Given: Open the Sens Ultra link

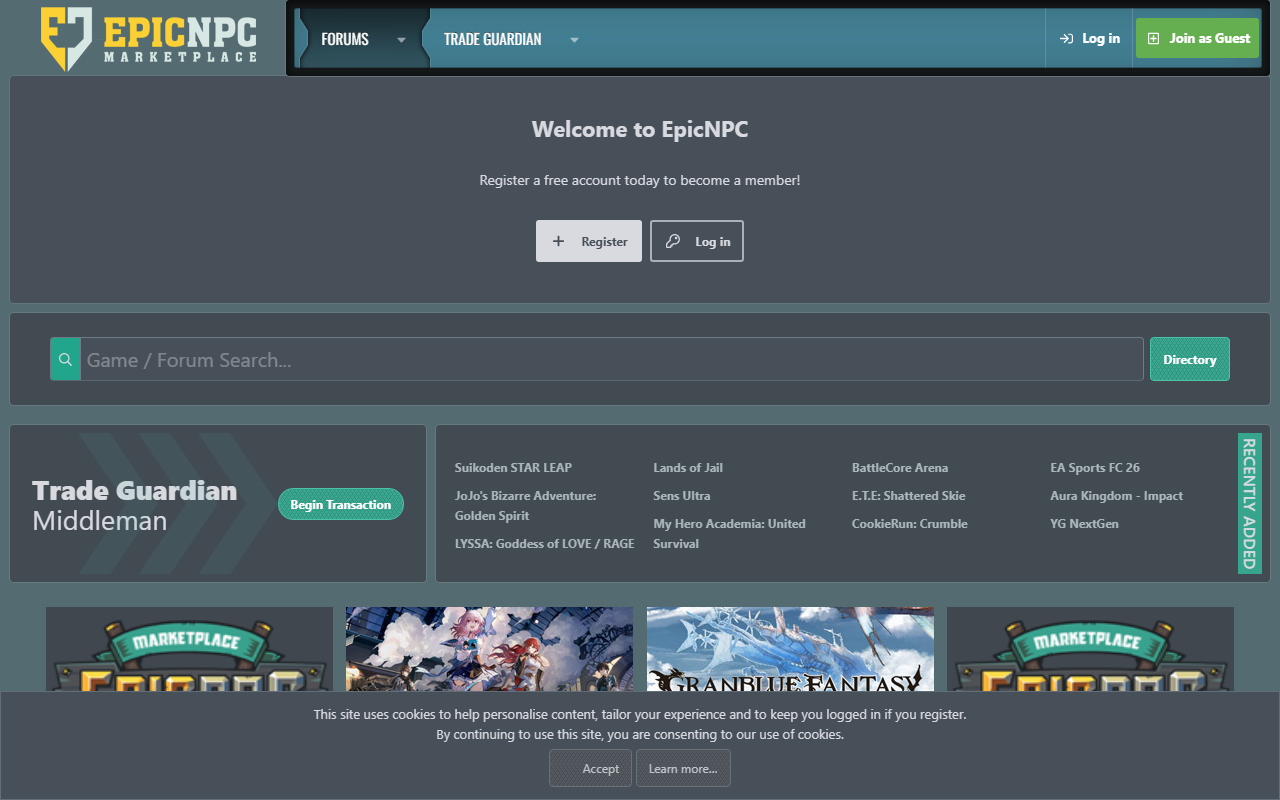Looking at the screenshot, I should click(681, 496).
